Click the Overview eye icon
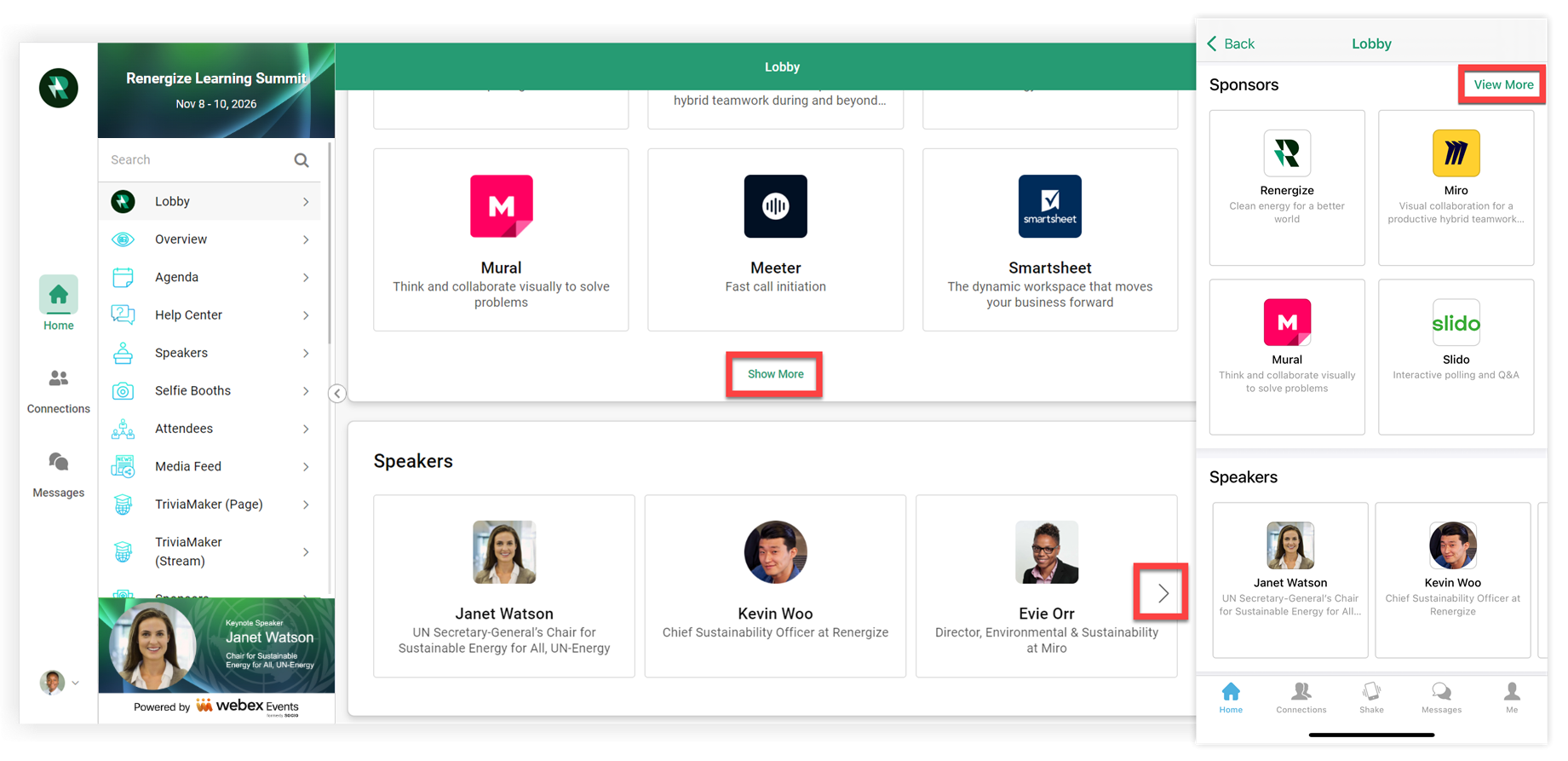Image resolution: width=1568 pixels, height=761 pixels. click(123, 239)
